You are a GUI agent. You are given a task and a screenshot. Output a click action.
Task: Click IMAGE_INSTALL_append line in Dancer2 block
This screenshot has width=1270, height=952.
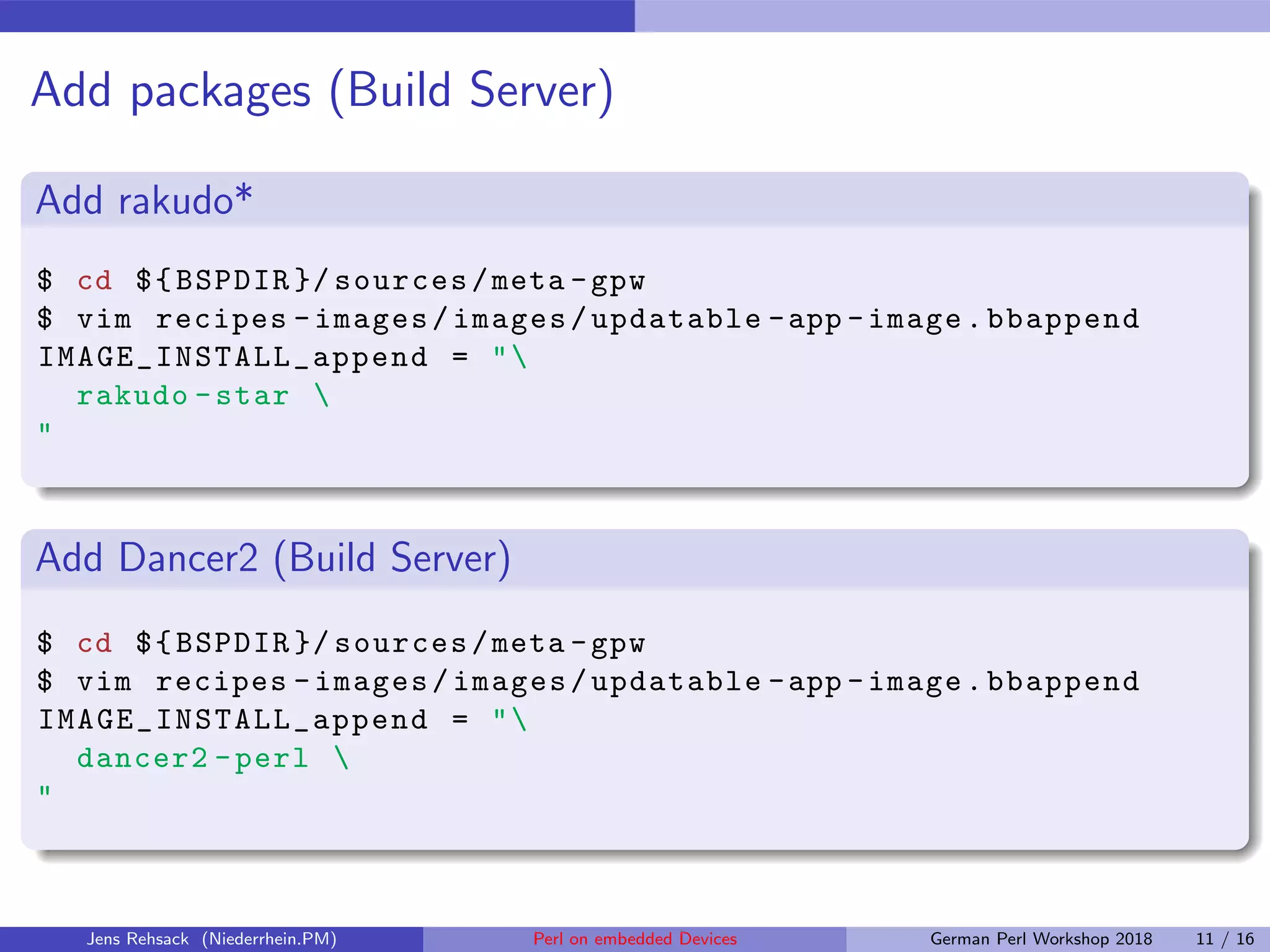click(283, 721)
